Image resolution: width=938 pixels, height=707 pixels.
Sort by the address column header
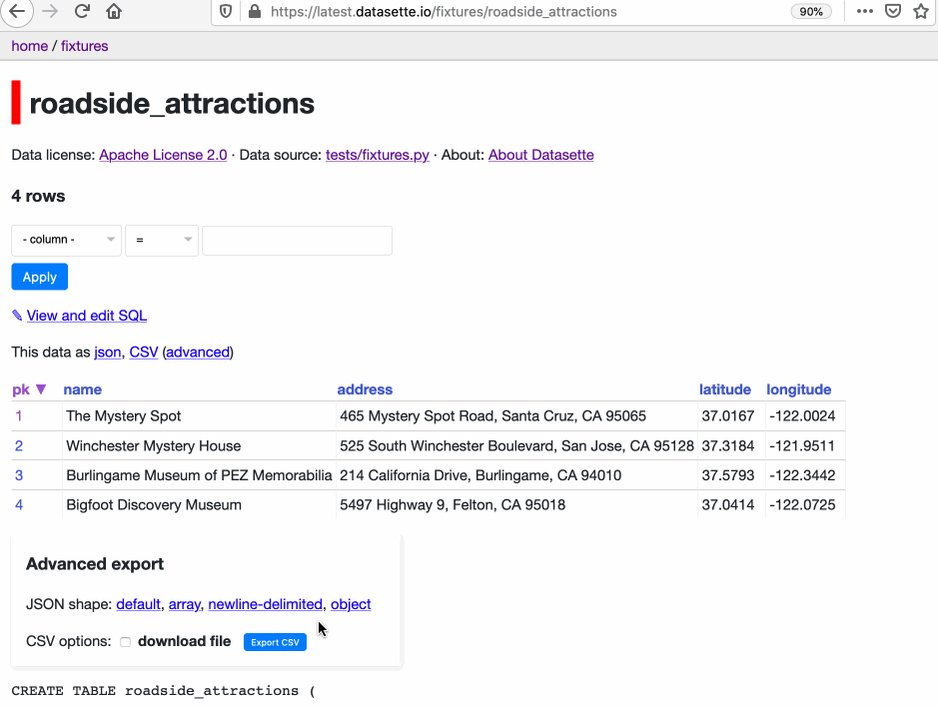click(365, 389)
